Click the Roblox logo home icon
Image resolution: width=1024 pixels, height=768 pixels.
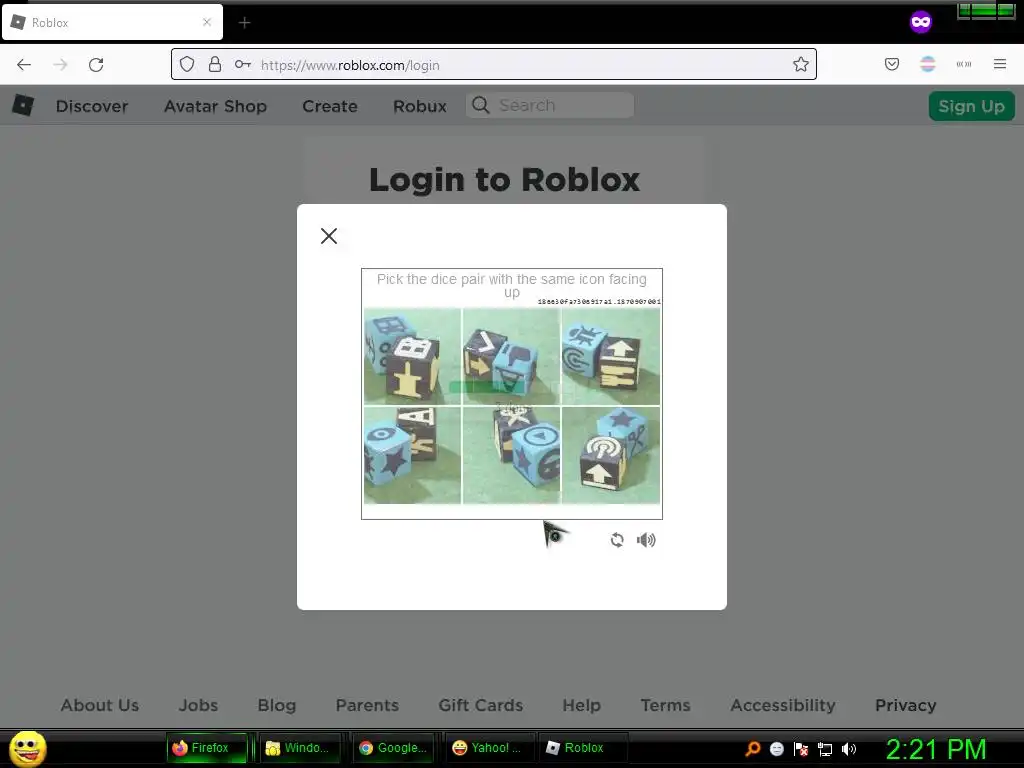(24, 105)
